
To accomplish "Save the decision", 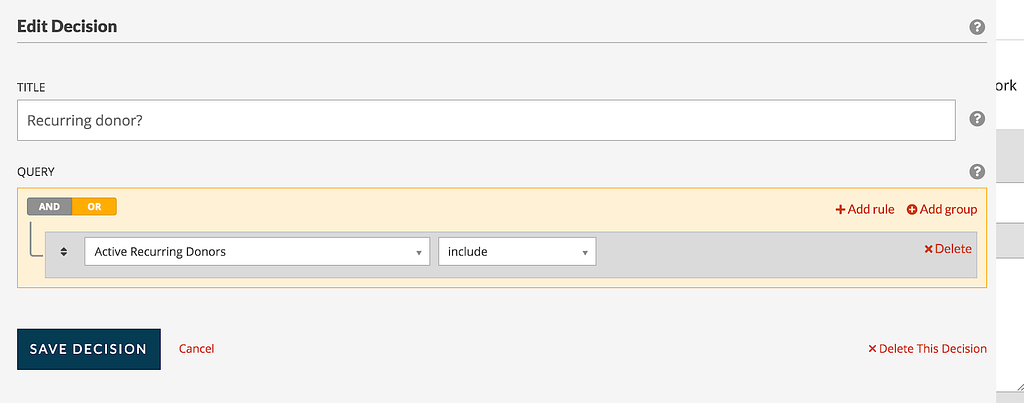I will pos(88,349).
